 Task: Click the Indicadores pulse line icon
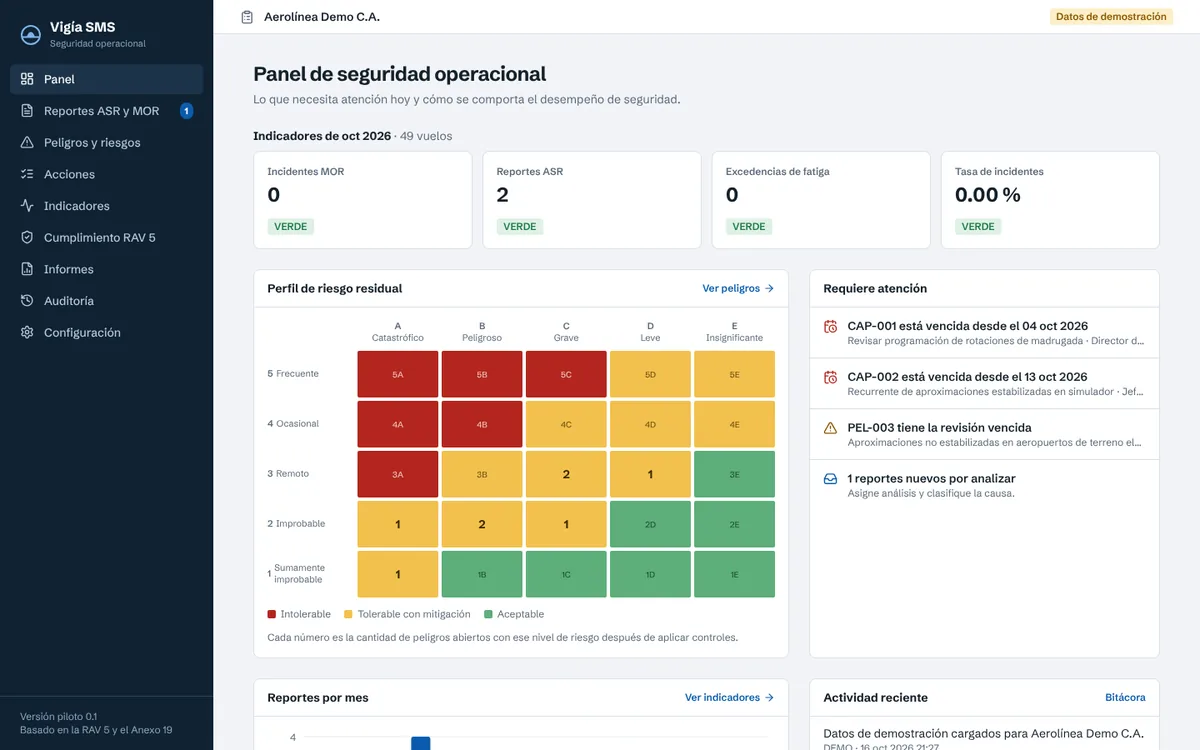pos(27,206)
